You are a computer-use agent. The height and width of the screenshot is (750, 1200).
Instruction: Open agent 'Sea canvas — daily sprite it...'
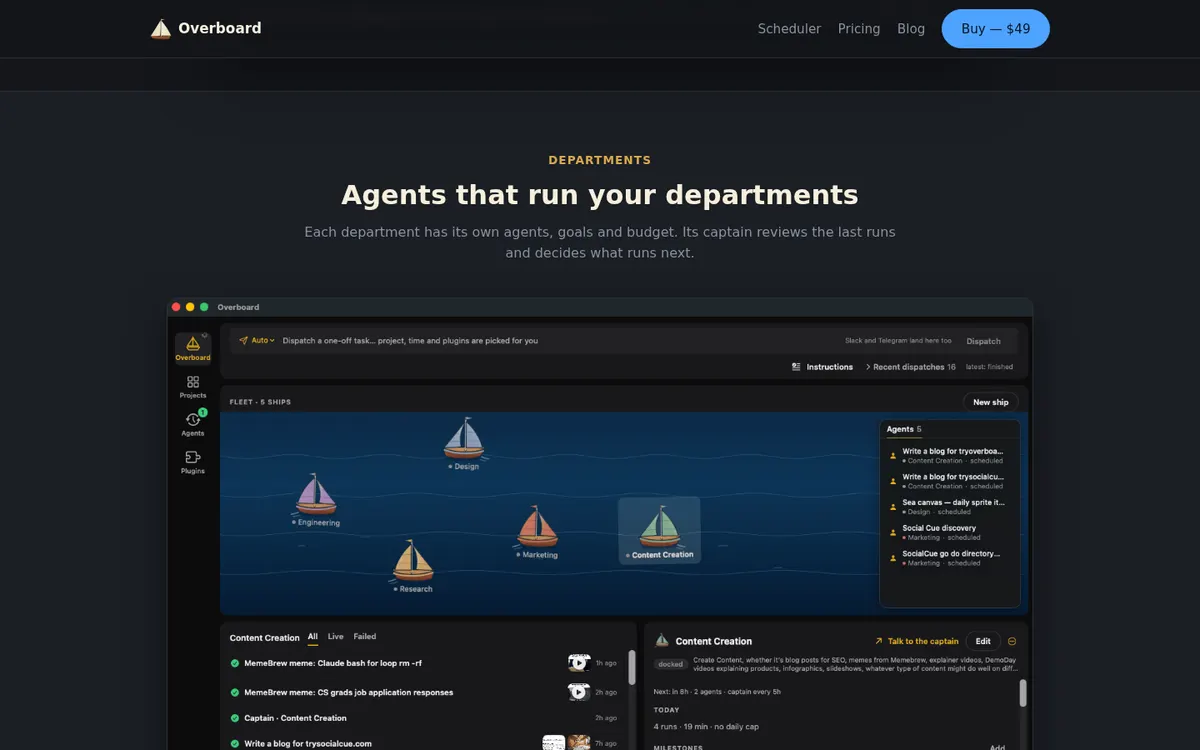point(948,507)
